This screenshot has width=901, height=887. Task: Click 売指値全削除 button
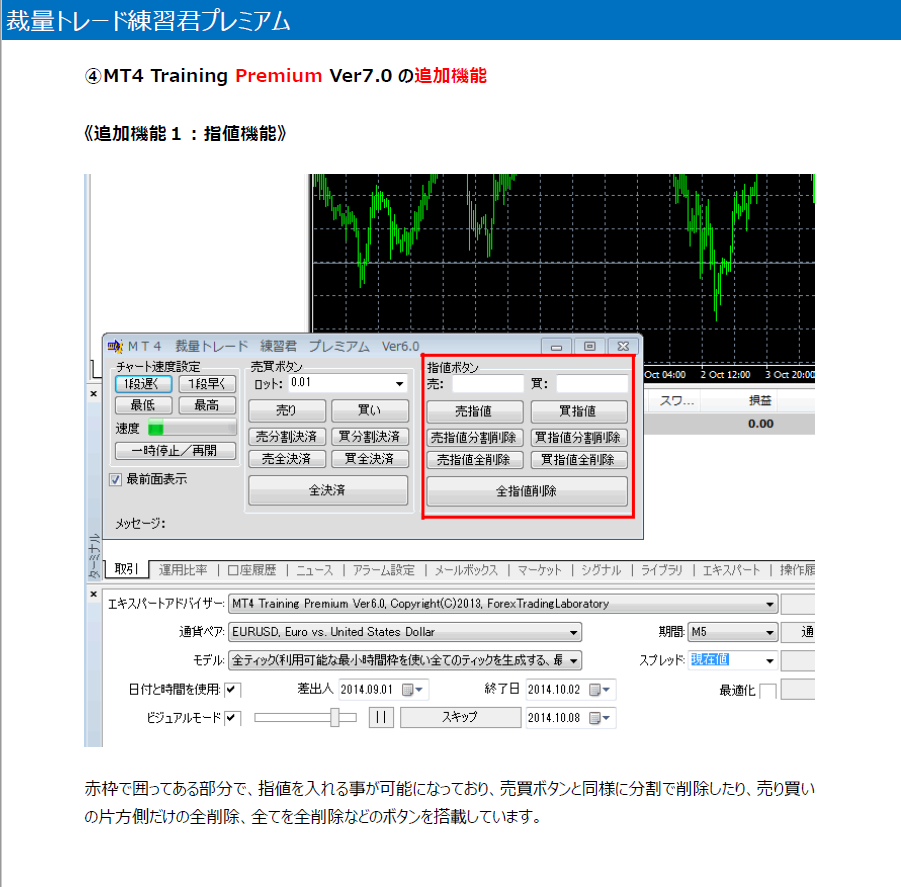(475, 460)
